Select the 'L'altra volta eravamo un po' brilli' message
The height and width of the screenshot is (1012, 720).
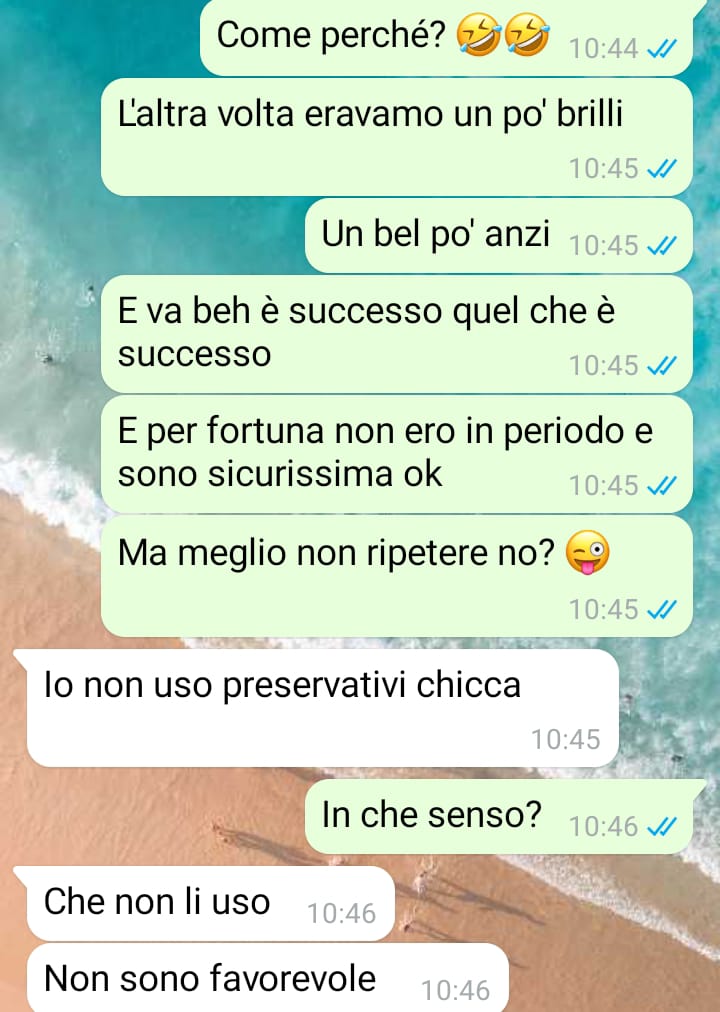[397, 137]
